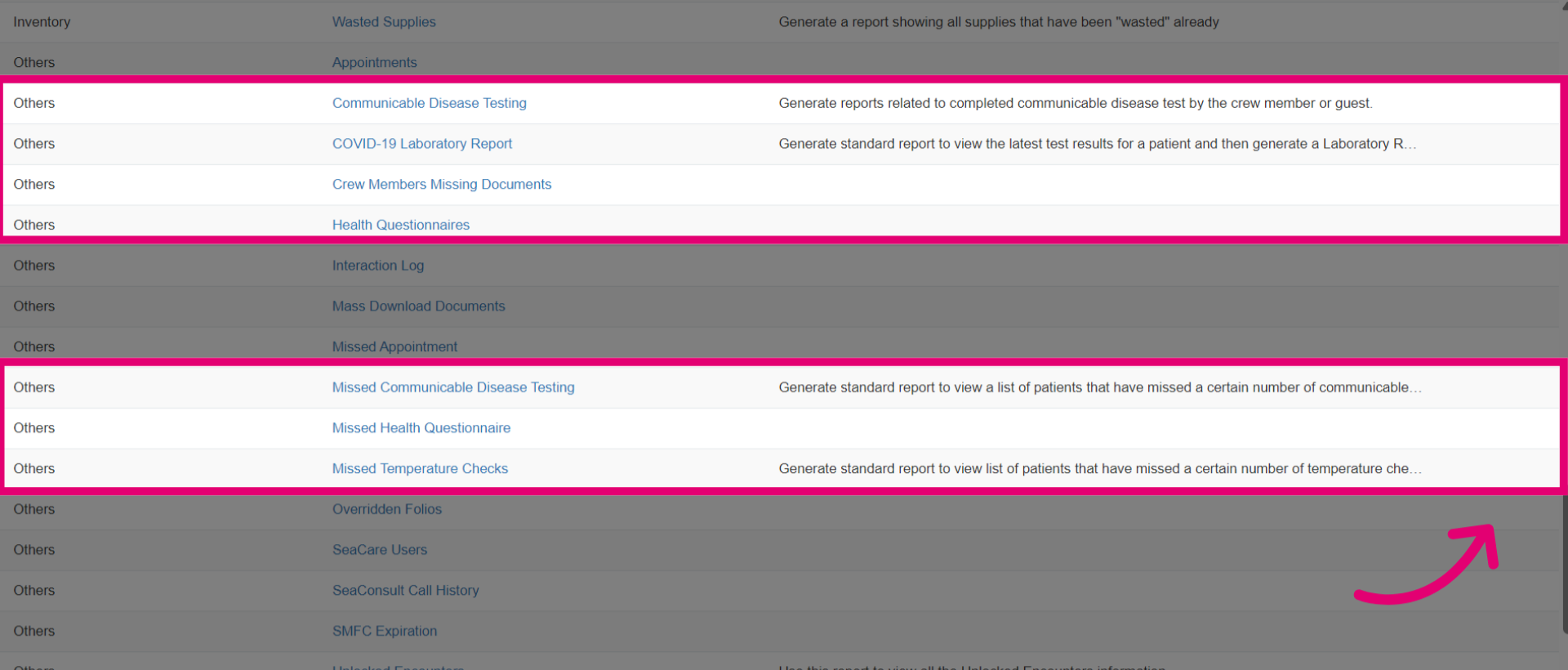Open the Health Questionnaires report

[401, 226]
